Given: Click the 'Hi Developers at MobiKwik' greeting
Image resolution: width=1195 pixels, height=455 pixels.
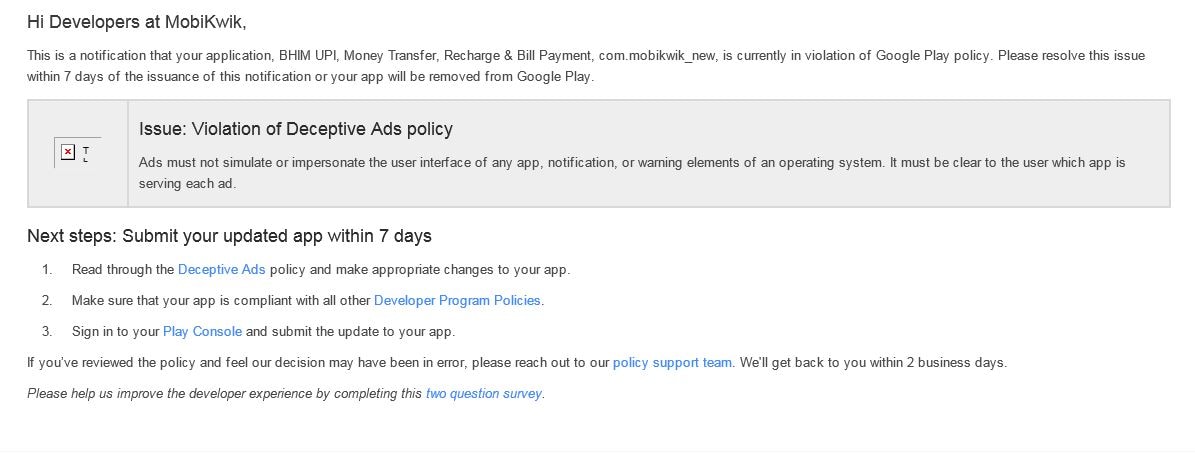Looking at the screenshot, I should point(136,21).
